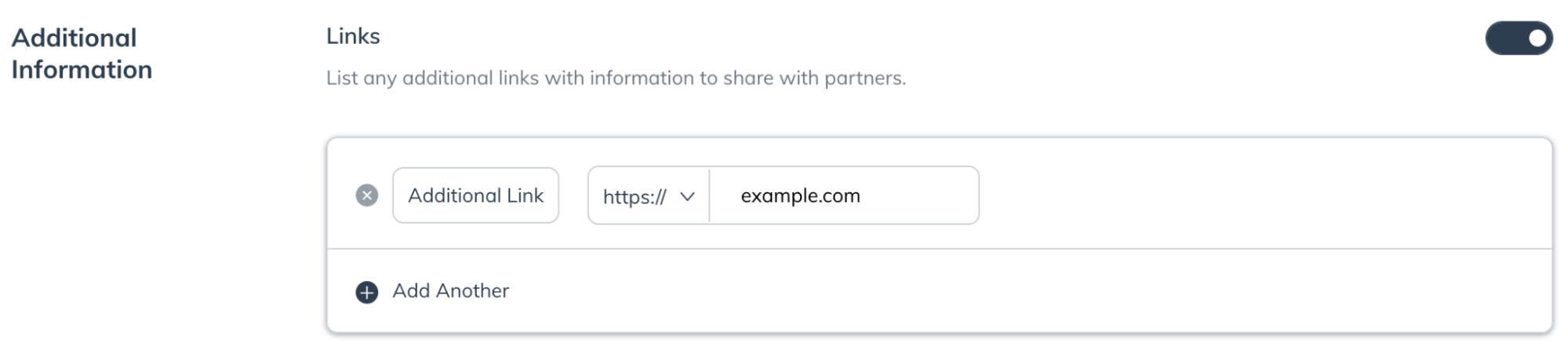Select the https:// text in the protocol selector
The width and height of the screenshot is (1568, 350).
tap(634, 196)
